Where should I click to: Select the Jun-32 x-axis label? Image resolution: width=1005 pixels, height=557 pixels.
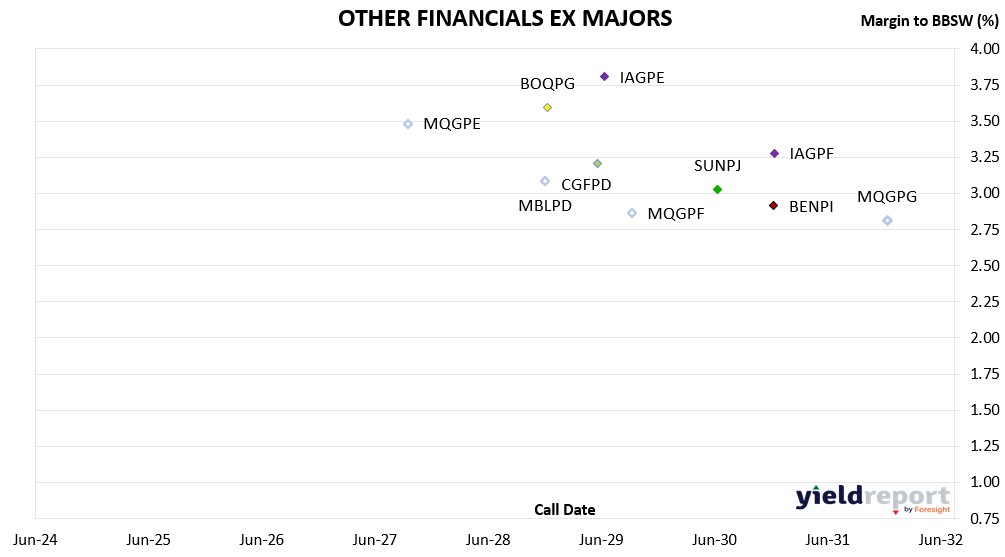pyautogui.click(x=941, y=541)
